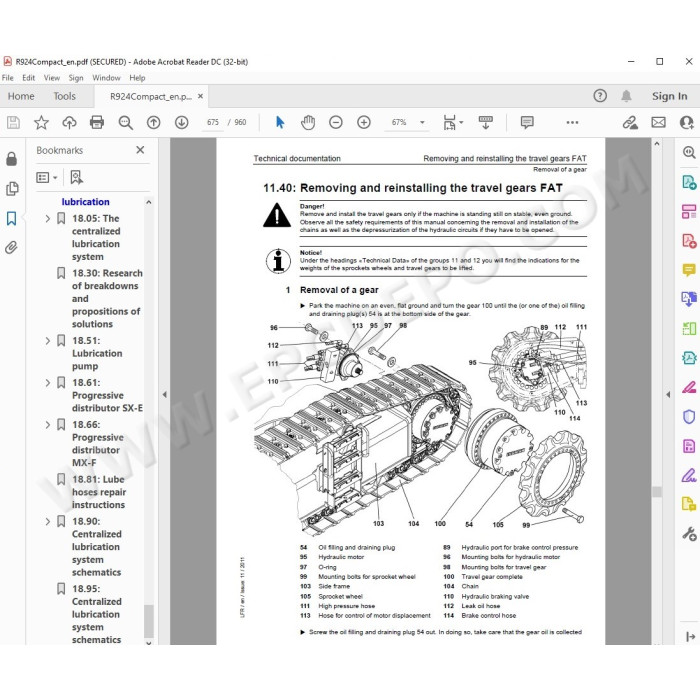
Task: Switch to the Tools tab
Action: click(x=64, y=96)
